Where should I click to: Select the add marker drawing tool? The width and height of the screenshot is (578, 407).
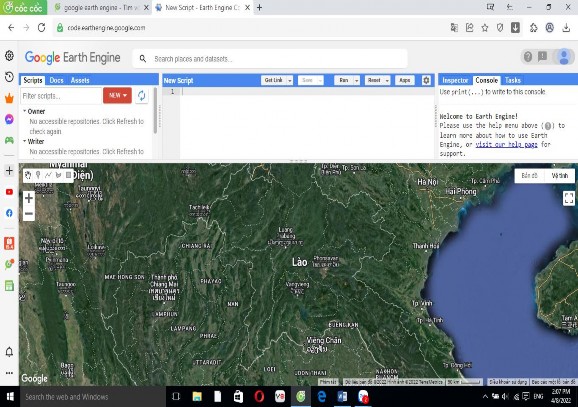tap(38, 175)
